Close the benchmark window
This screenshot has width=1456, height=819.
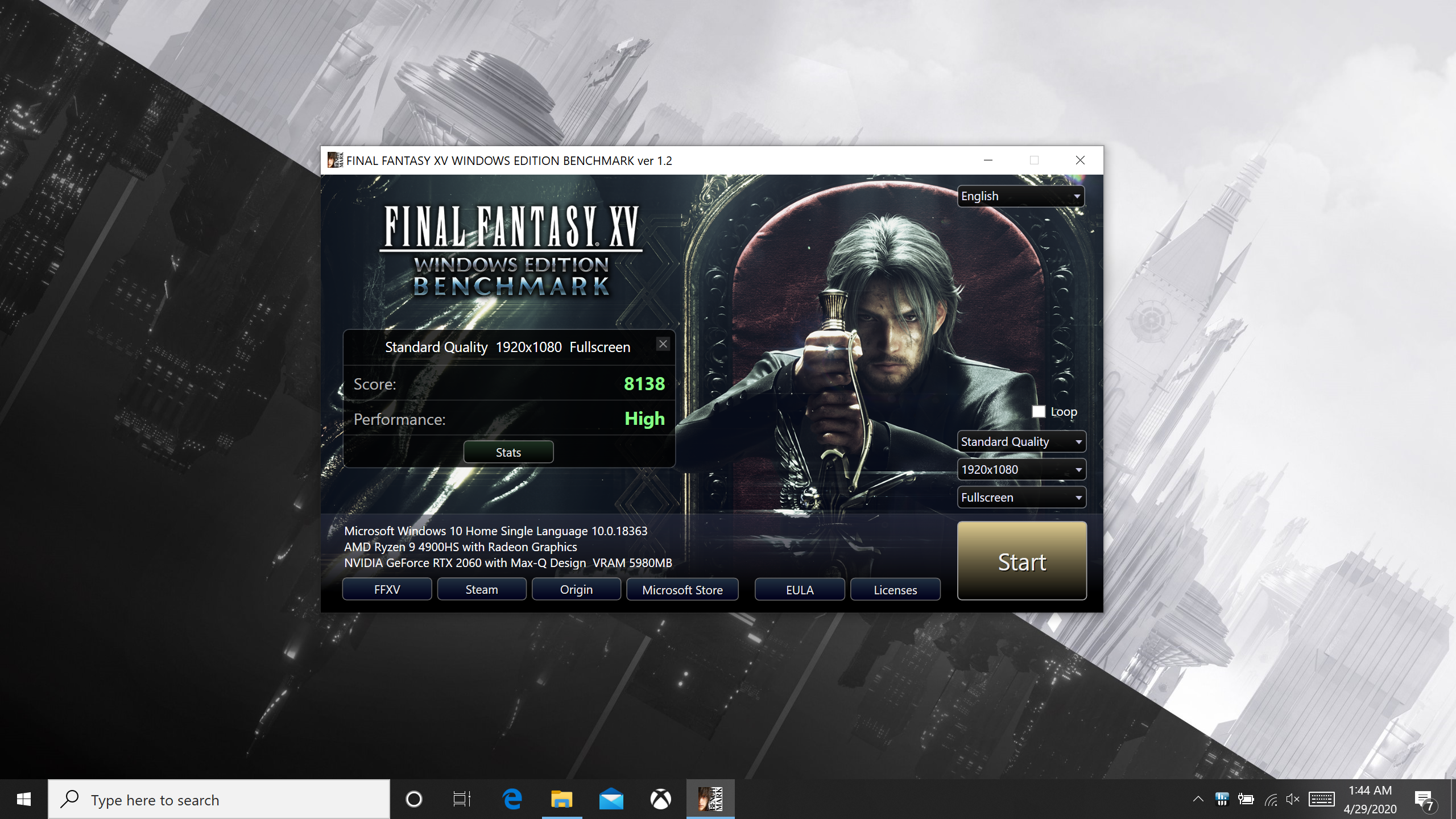coord(1080,160)
